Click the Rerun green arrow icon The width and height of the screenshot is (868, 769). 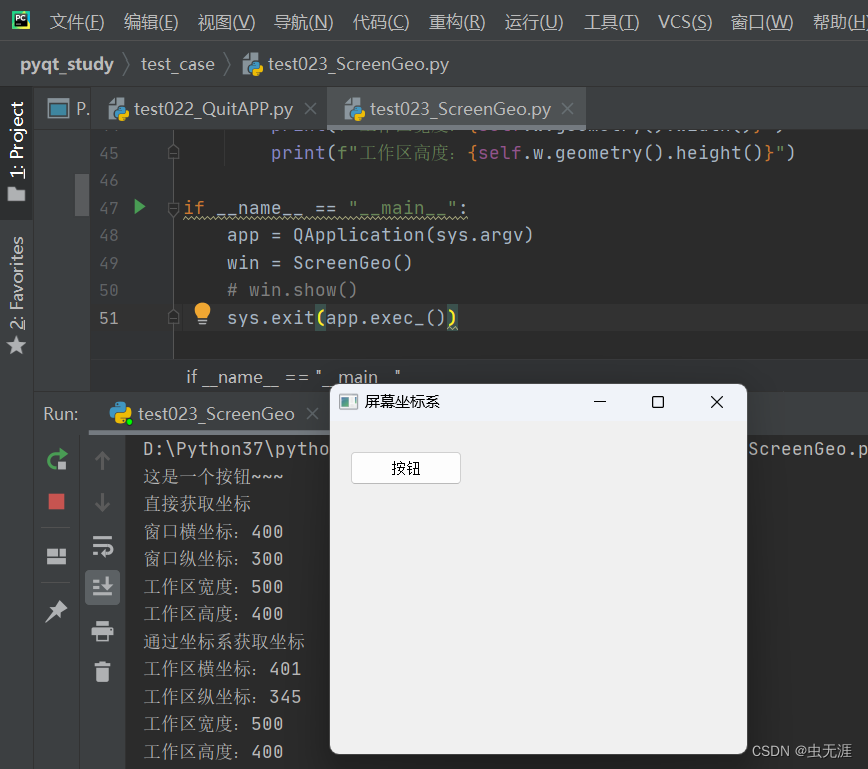point(56,460)
